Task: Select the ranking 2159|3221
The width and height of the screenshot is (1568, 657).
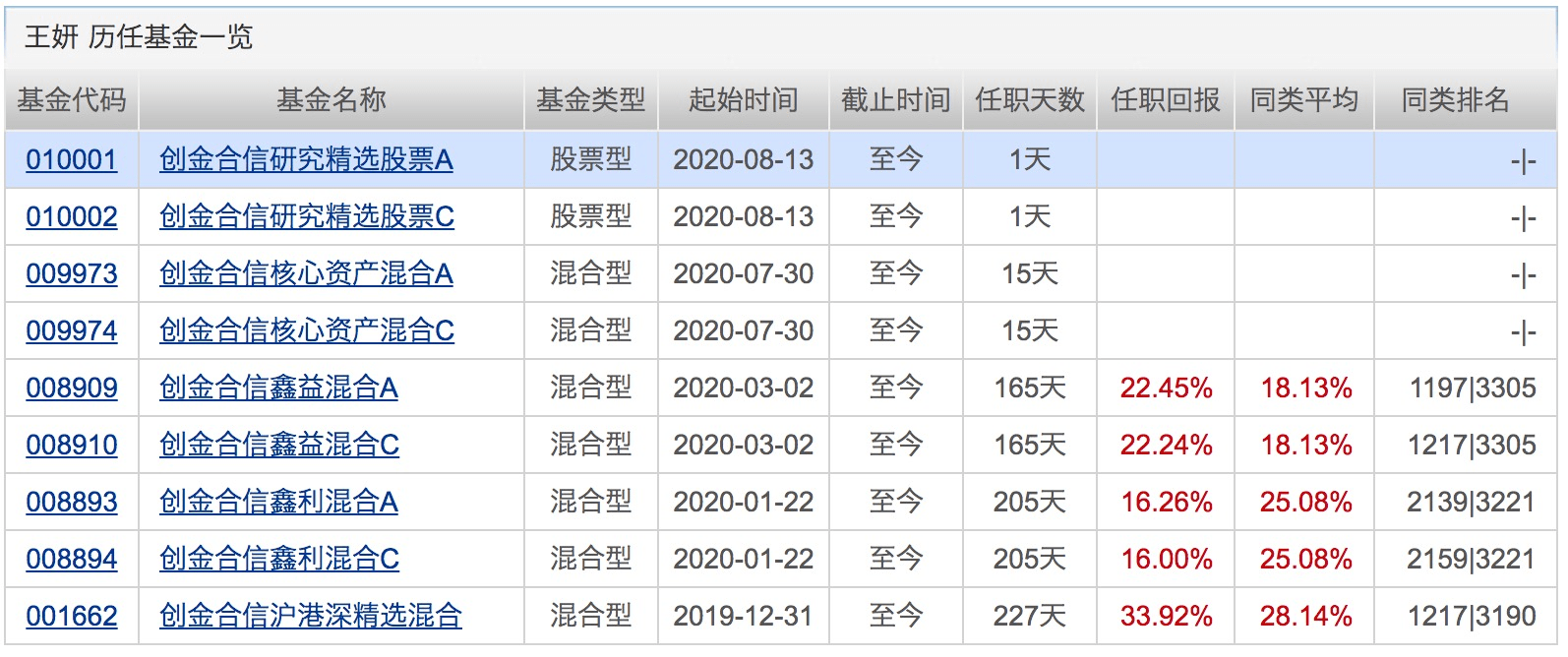Action: pyautogui.click(x=1472, y=560)
